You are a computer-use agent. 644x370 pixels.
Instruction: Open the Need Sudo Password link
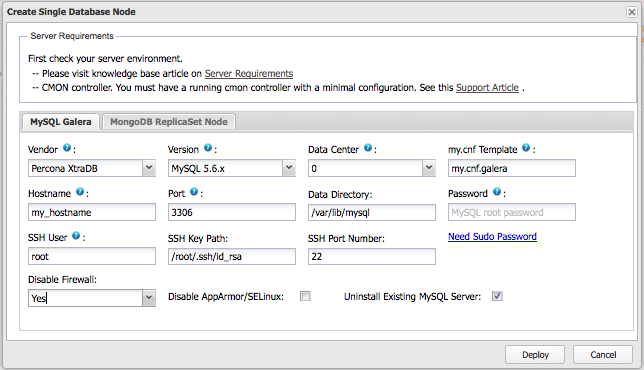pos(492,237)
